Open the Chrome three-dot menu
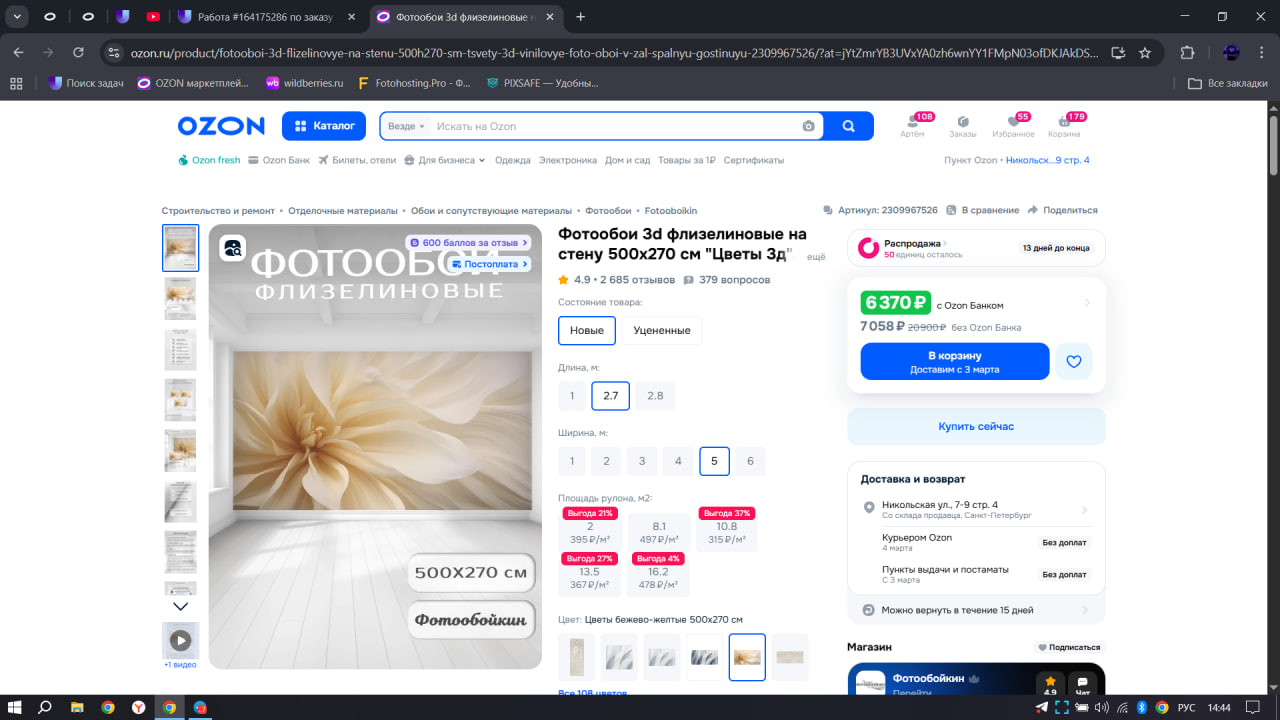Screen dimensions: 1280x720 [x=1260, y=53]
